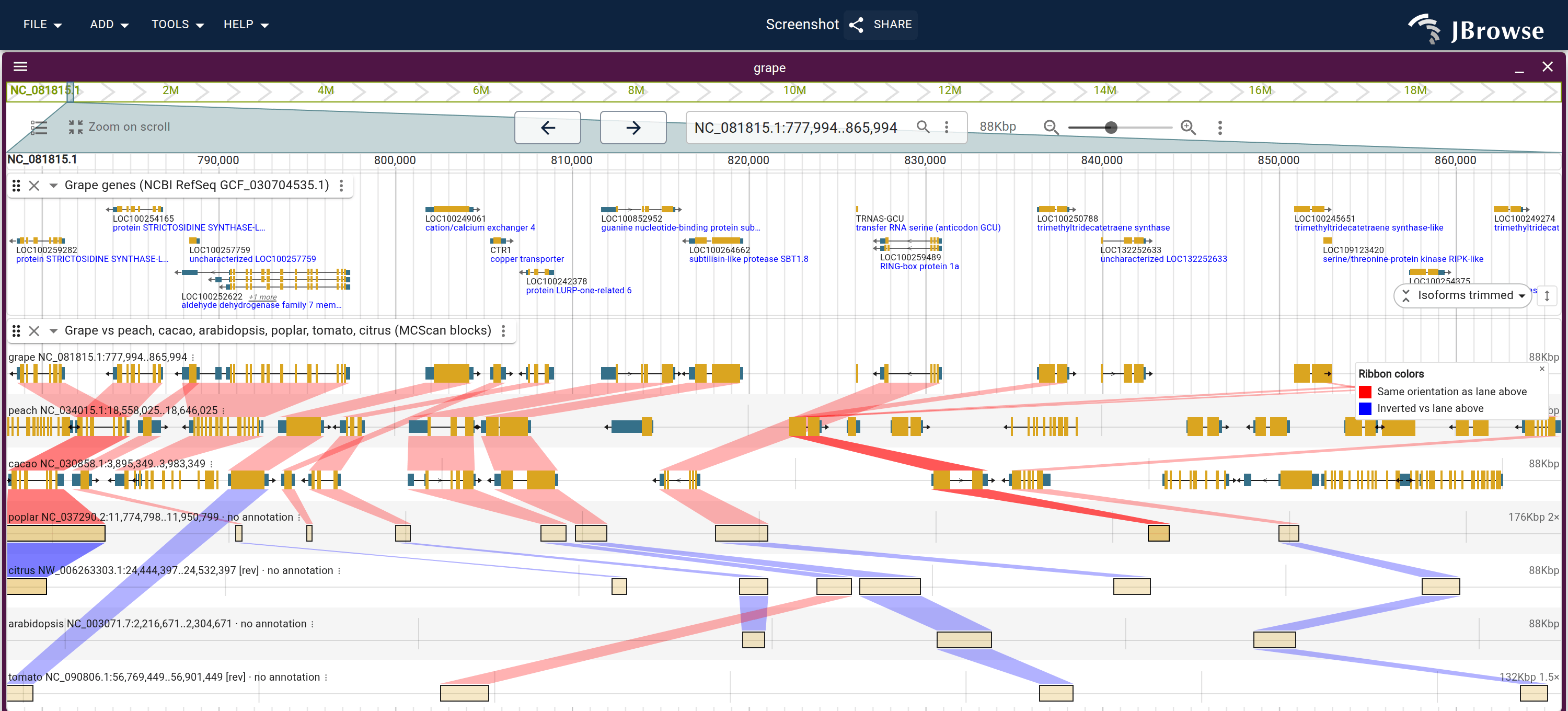Open view options menu next to zoom controls
The width and height of the screenshot is (1568, 711).
pos(1219,127)
